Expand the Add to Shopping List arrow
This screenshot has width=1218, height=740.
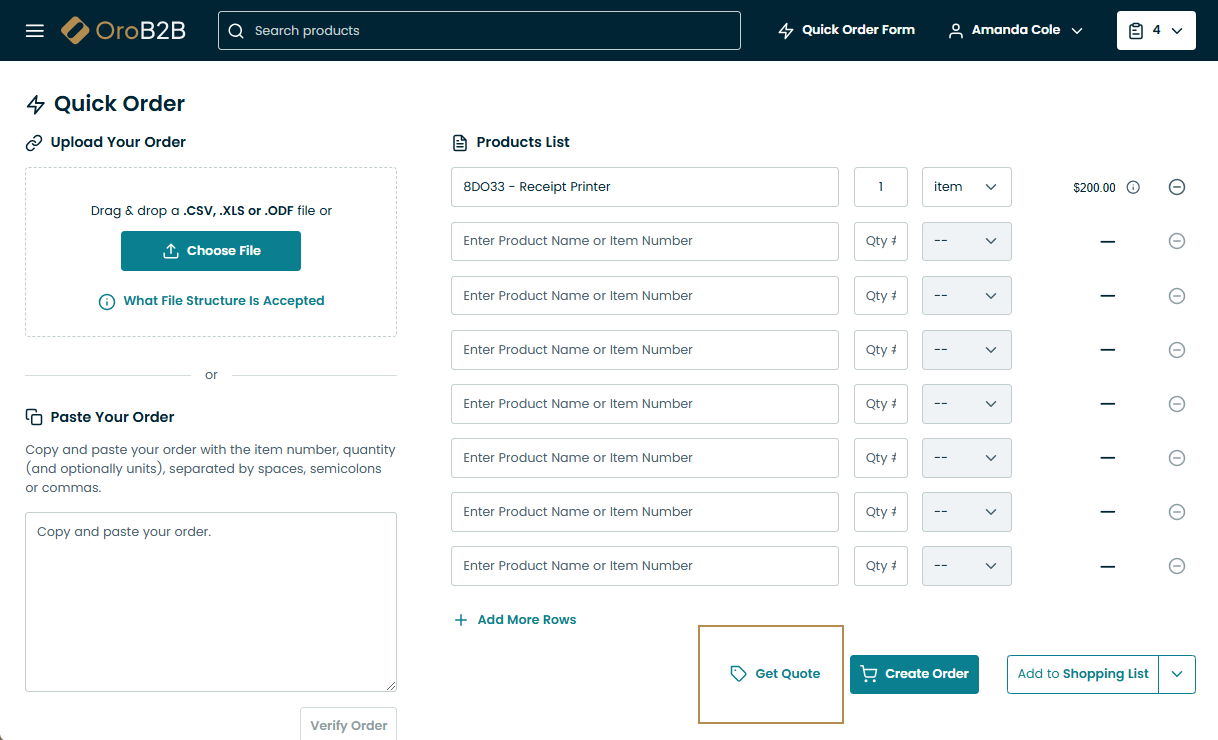(x=1177, y=674)
